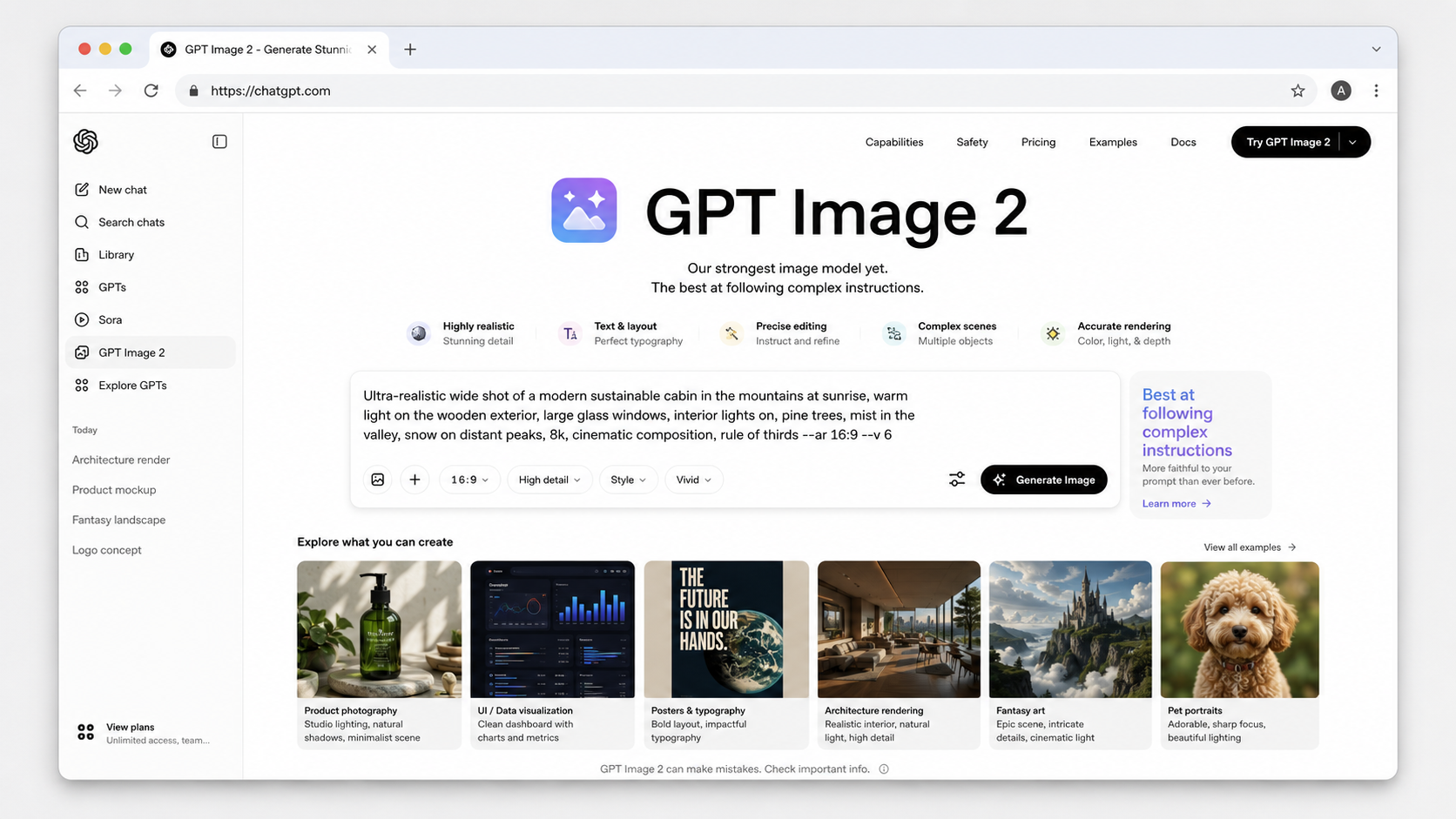Click the plus icon in the prompt box

click(415, 480)
